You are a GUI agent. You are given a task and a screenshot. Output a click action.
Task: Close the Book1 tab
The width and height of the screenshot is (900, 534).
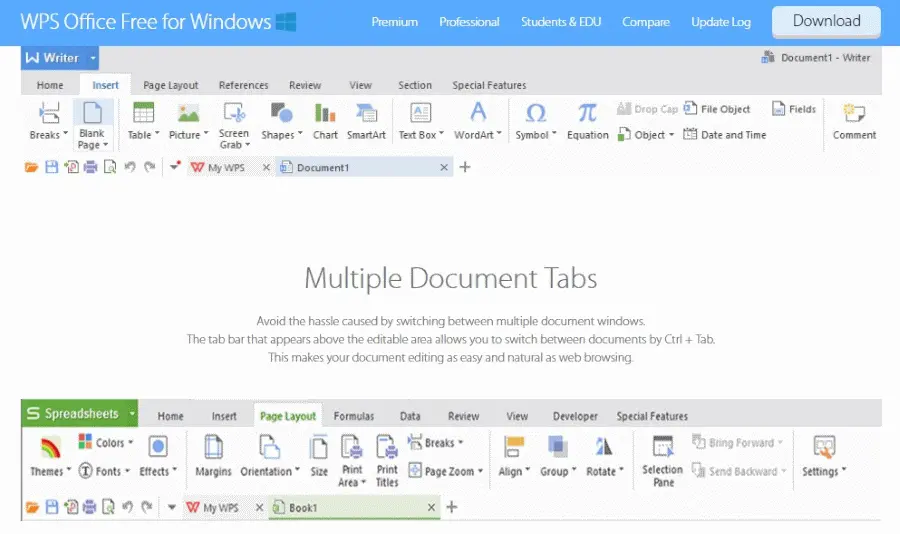[x=431, y=507]
